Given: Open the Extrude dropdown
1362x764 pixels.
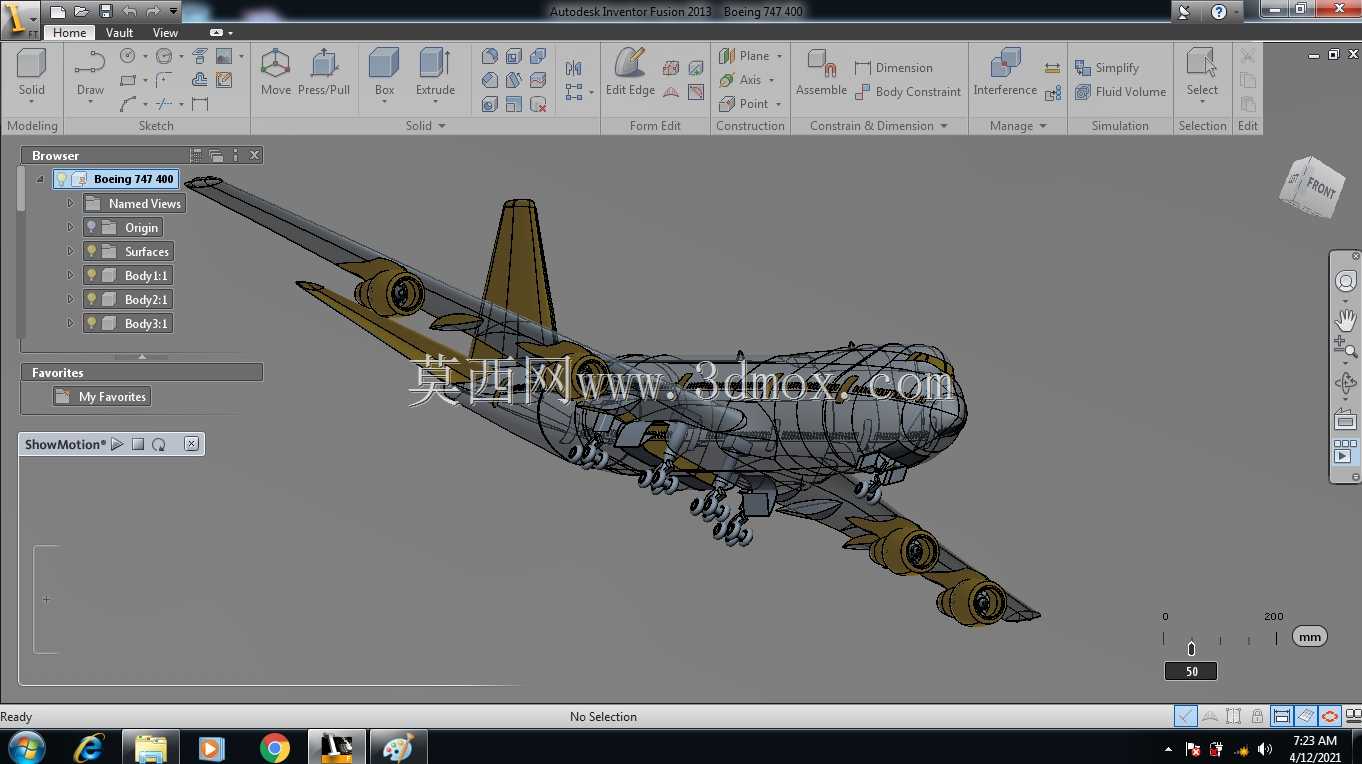Looking at the screenshot, I should [x=435, y=102].
